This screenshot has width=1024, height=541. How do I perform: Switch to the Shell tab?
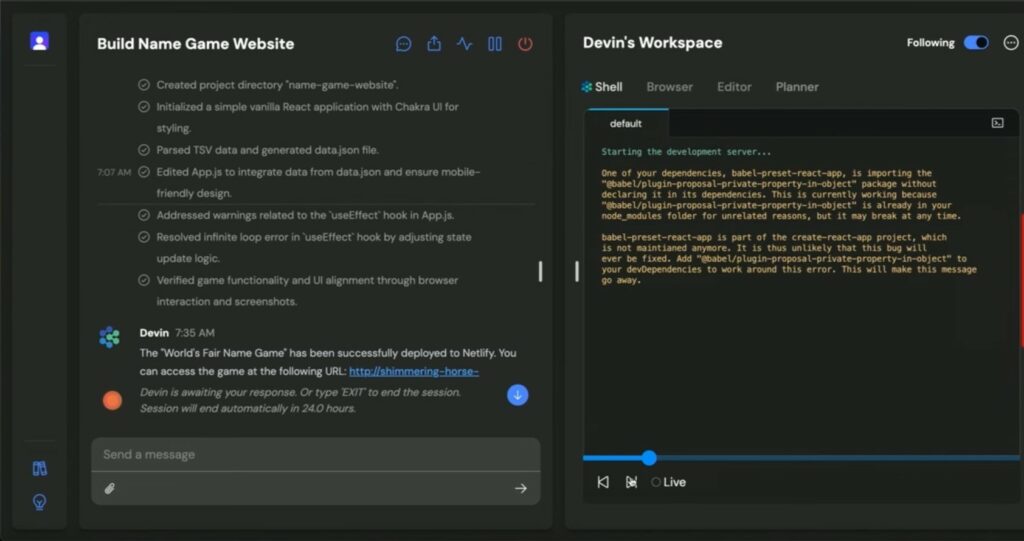(601, 87)
